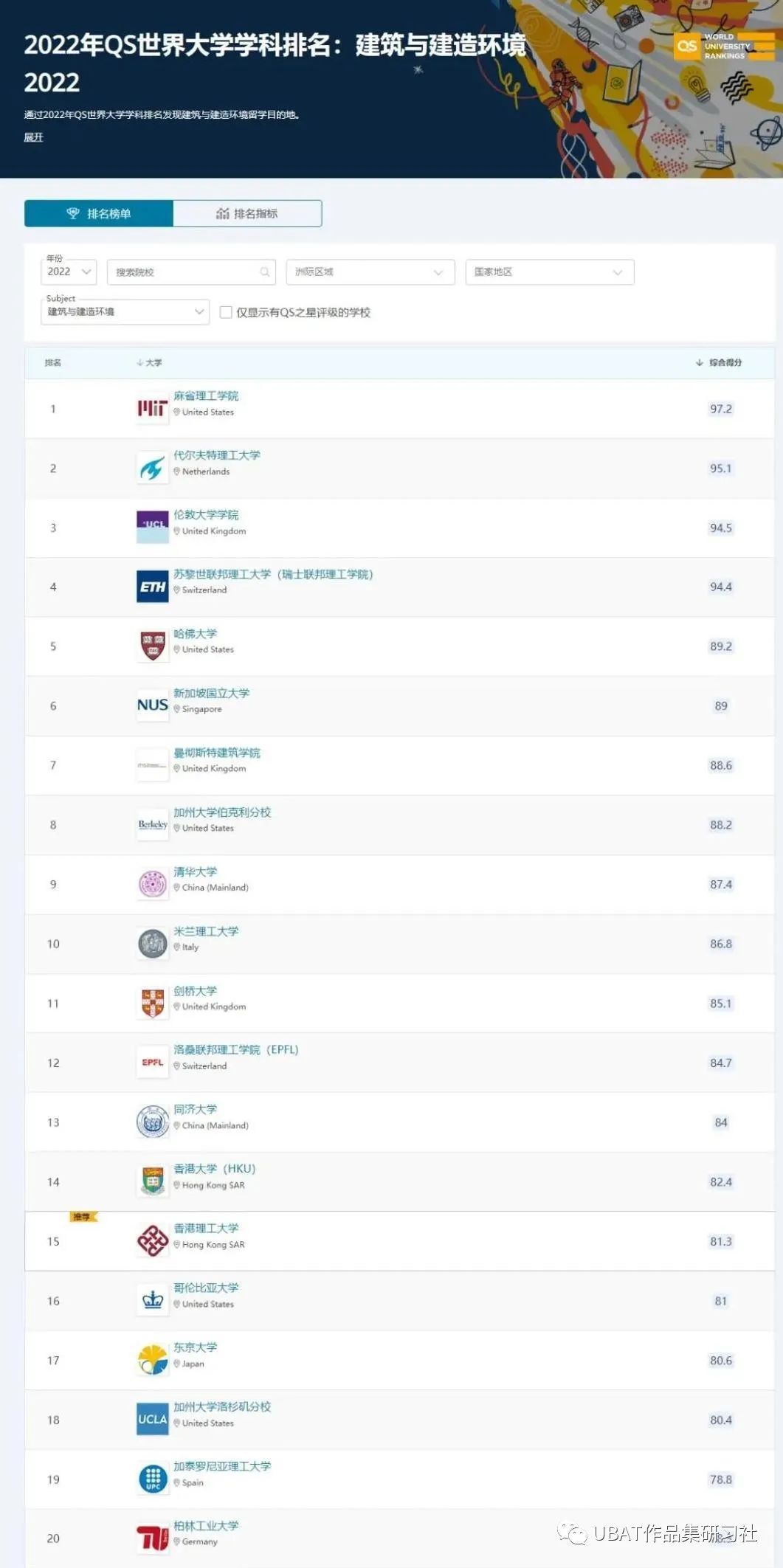Select the 排名榜单 tab
Viewport: 783px width, 1568px height.
[99, 213]
